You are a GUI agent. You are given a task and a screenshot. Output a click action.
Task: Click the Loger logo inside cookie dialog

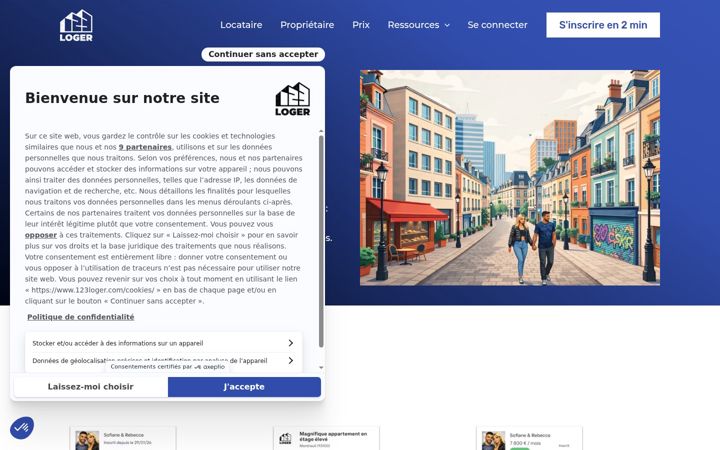coord(293,99)
